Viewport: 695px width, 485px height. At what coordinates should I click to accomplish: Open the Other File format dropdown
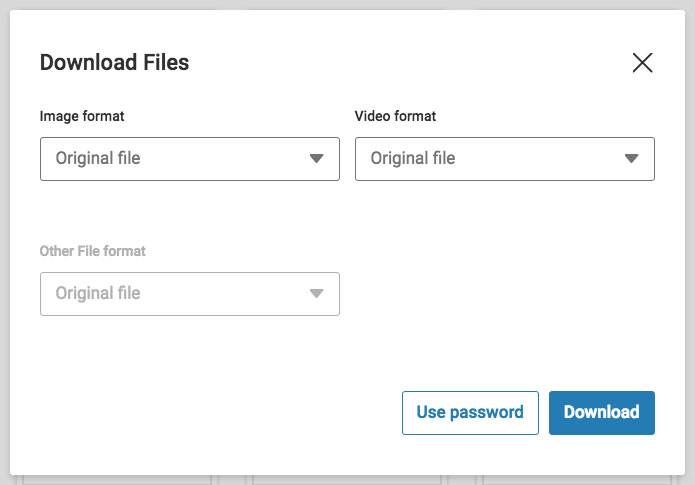pos(189,293)
